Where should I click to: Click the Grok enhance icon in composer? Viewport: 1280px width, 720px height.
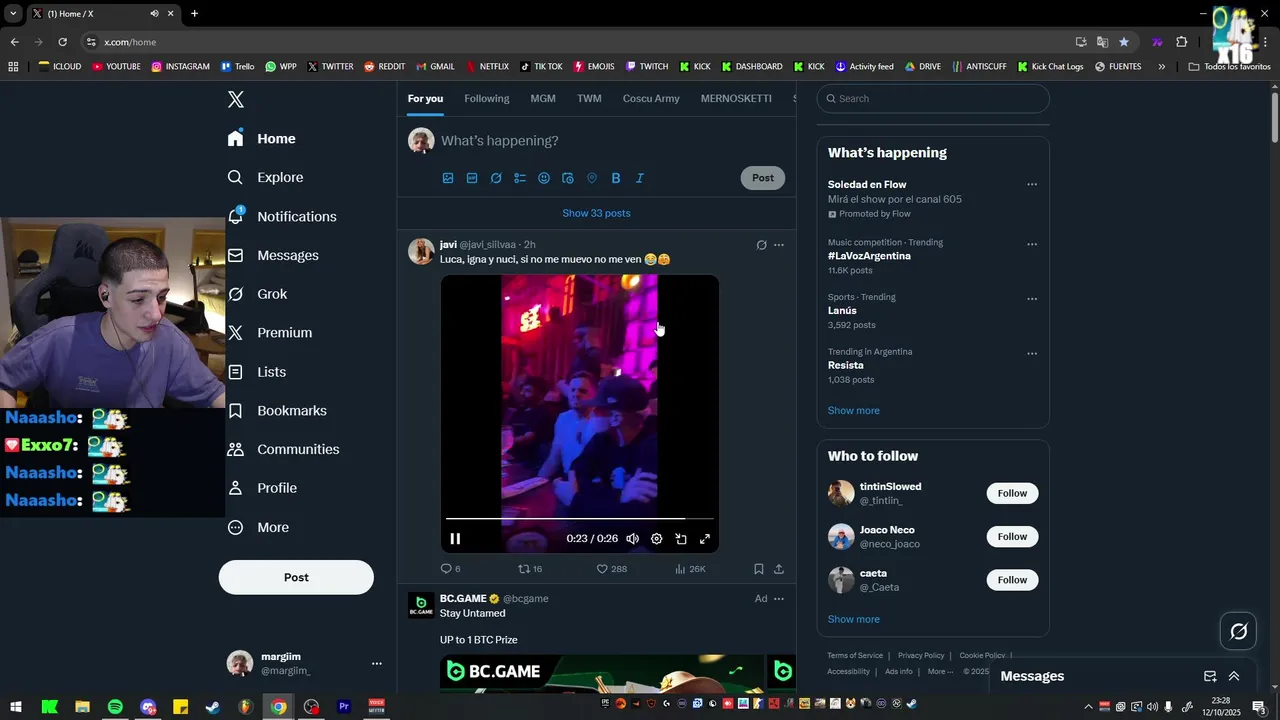[496, 178]
